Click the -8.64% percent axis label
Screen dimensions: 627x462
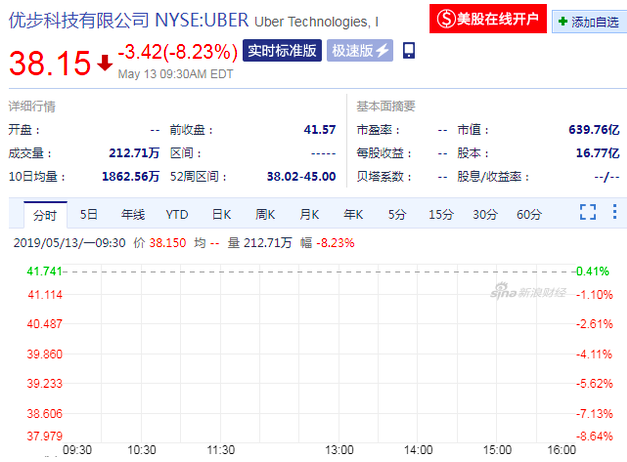(x=594, y=436)
